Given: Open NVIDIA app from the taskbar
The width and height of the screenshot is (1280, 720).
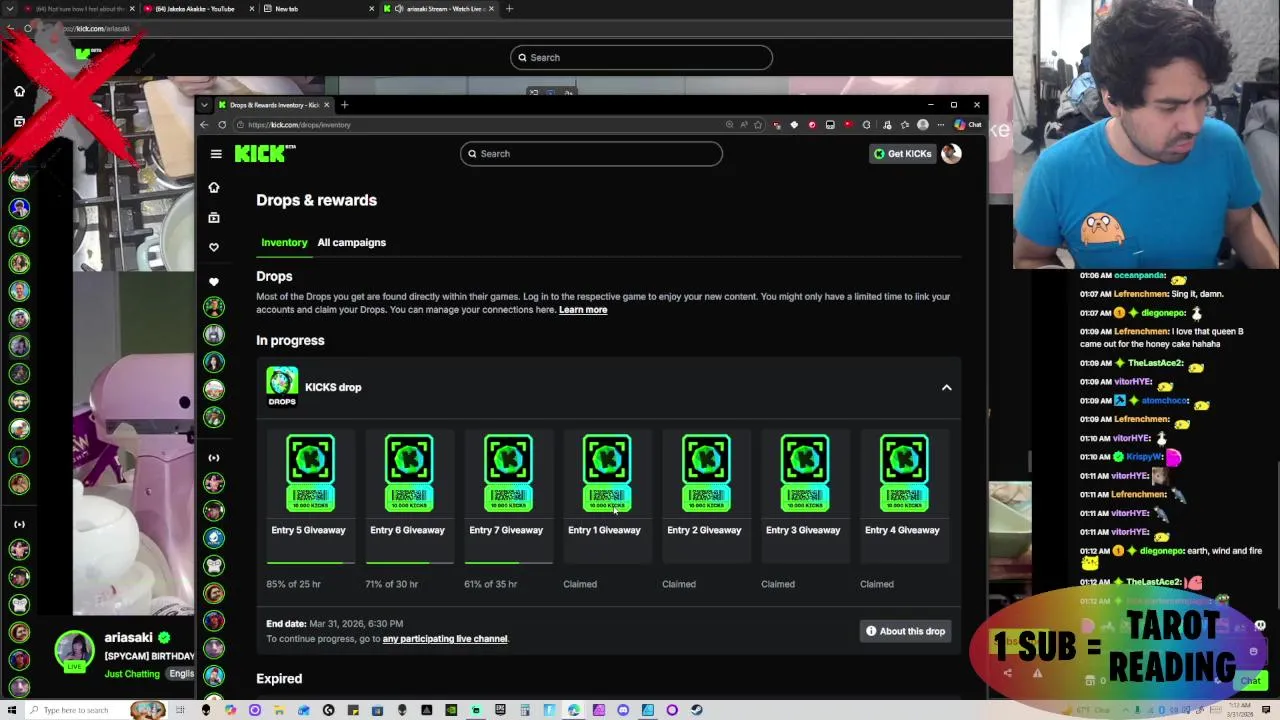Looking at the screenshot, I should (451, 710).
